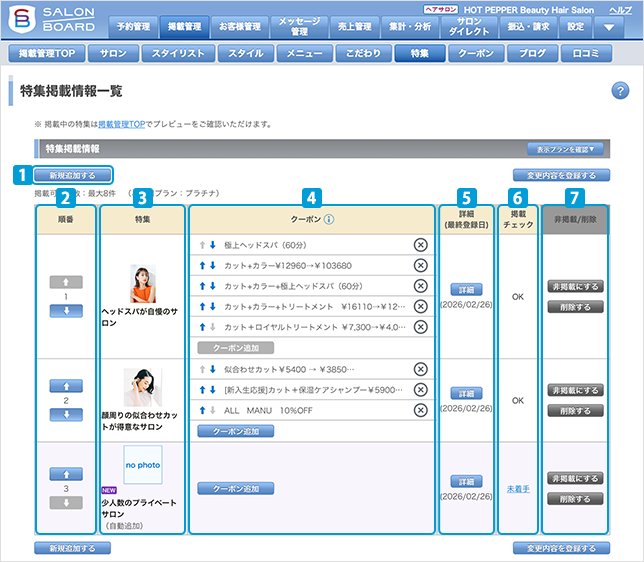Add coupon to 少人数のプライベートサロン feature
Viewport: 644px width, 562px height.
click(x=236, y=488)
